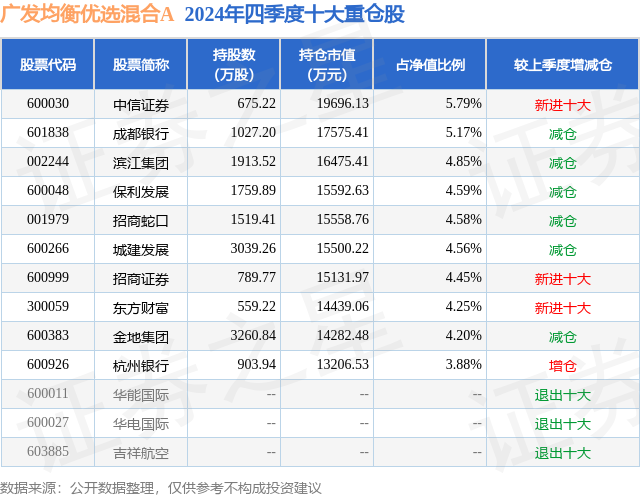Viewport: 640px width, 497px height.
Task: Select the stock name 杭州银行
Action: [x=141, y=366]
